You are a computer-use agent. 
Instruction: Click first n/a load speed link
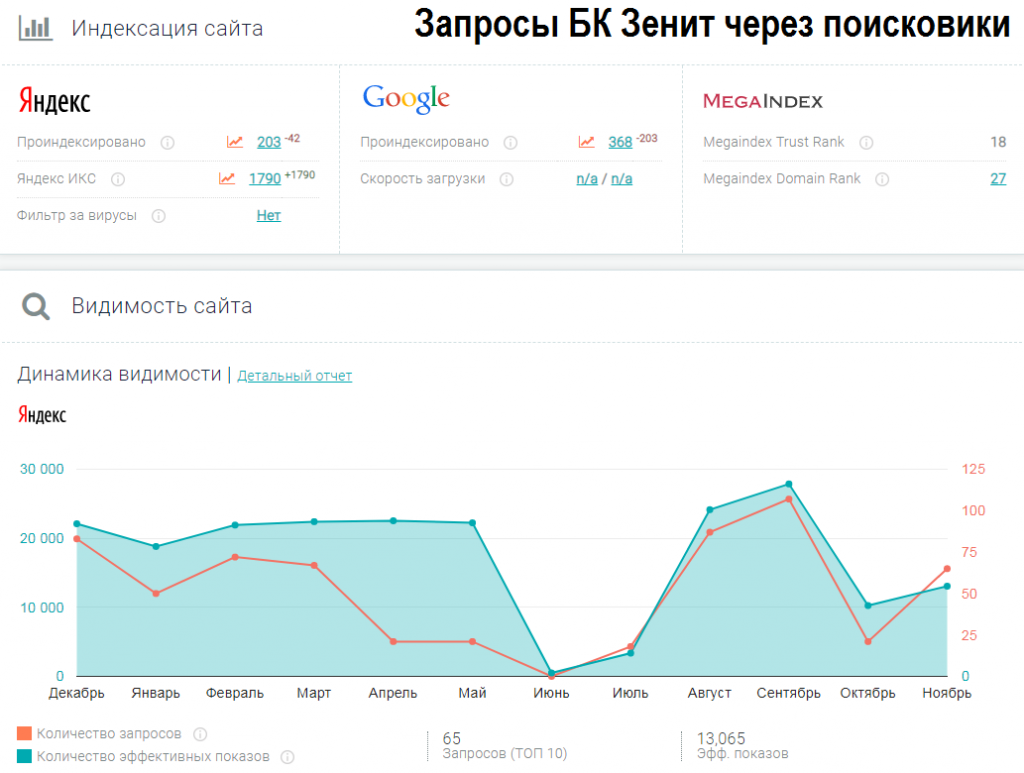pos(586,179)
